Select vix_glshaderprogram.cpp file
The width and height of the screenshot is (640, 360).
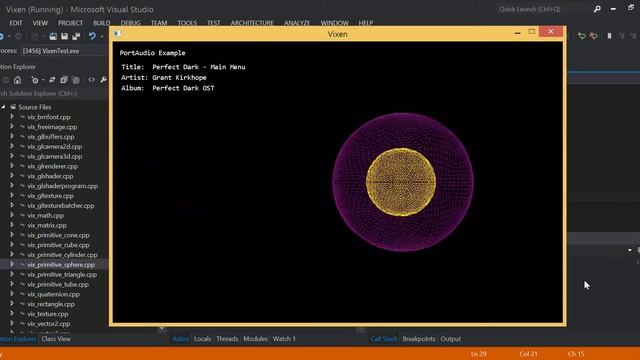coord(62,186)
